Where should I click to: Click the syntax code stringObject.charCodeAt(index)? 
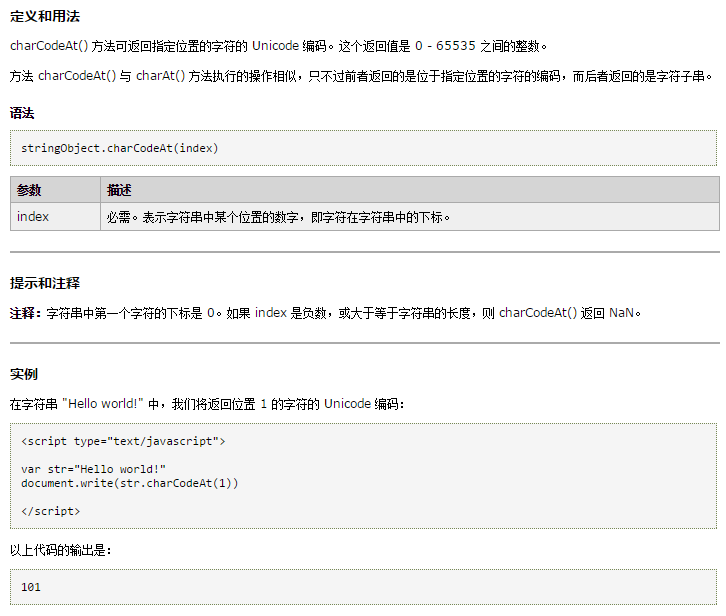119,148
